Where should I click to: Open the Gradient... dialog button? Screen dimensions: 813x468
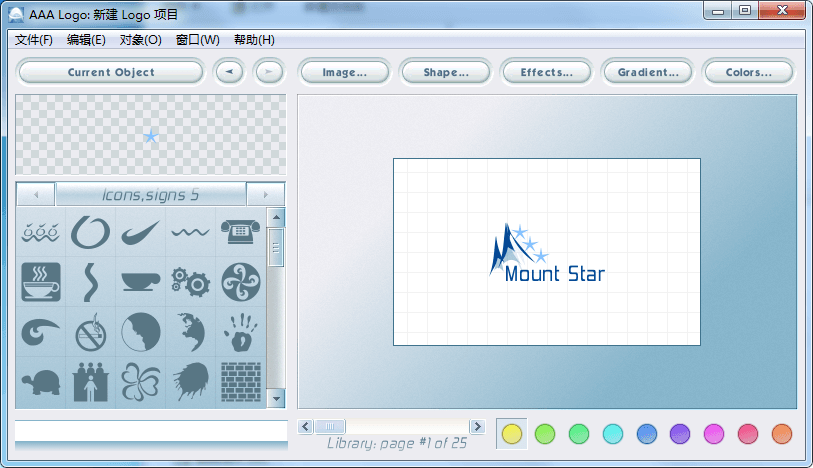point(648,72)
